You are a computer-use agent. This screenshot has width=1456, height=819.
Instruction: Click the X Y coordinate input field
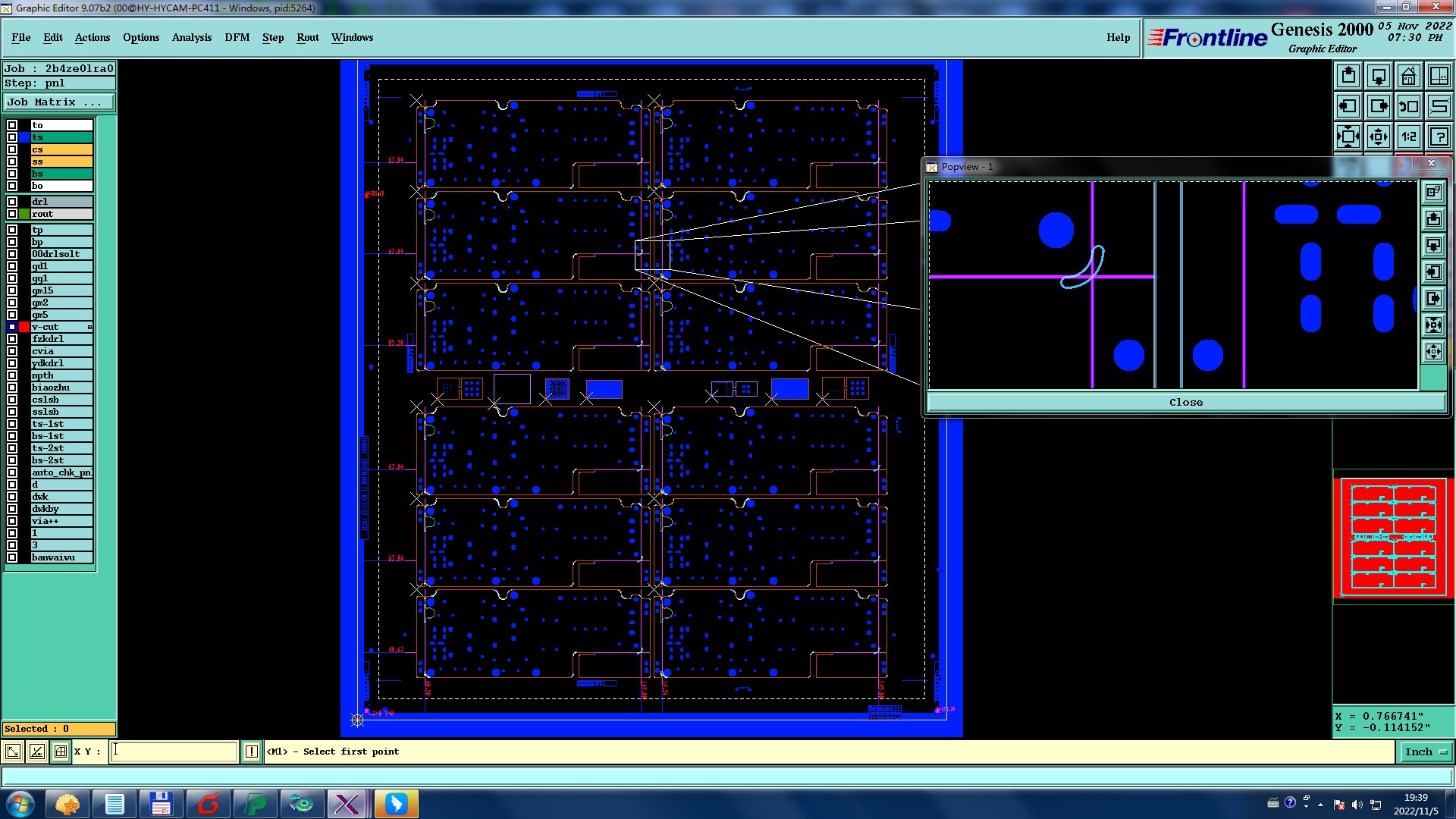point(174,752)
